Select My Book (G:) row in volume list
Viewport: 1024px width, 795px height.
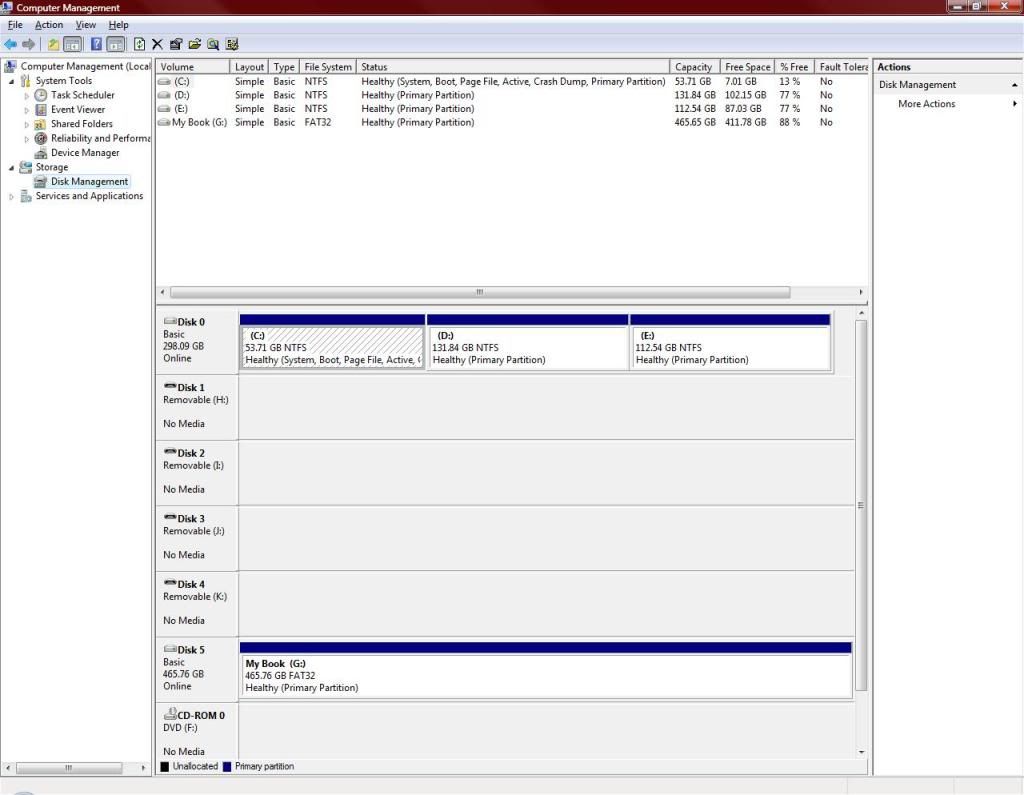coord(197,123)
